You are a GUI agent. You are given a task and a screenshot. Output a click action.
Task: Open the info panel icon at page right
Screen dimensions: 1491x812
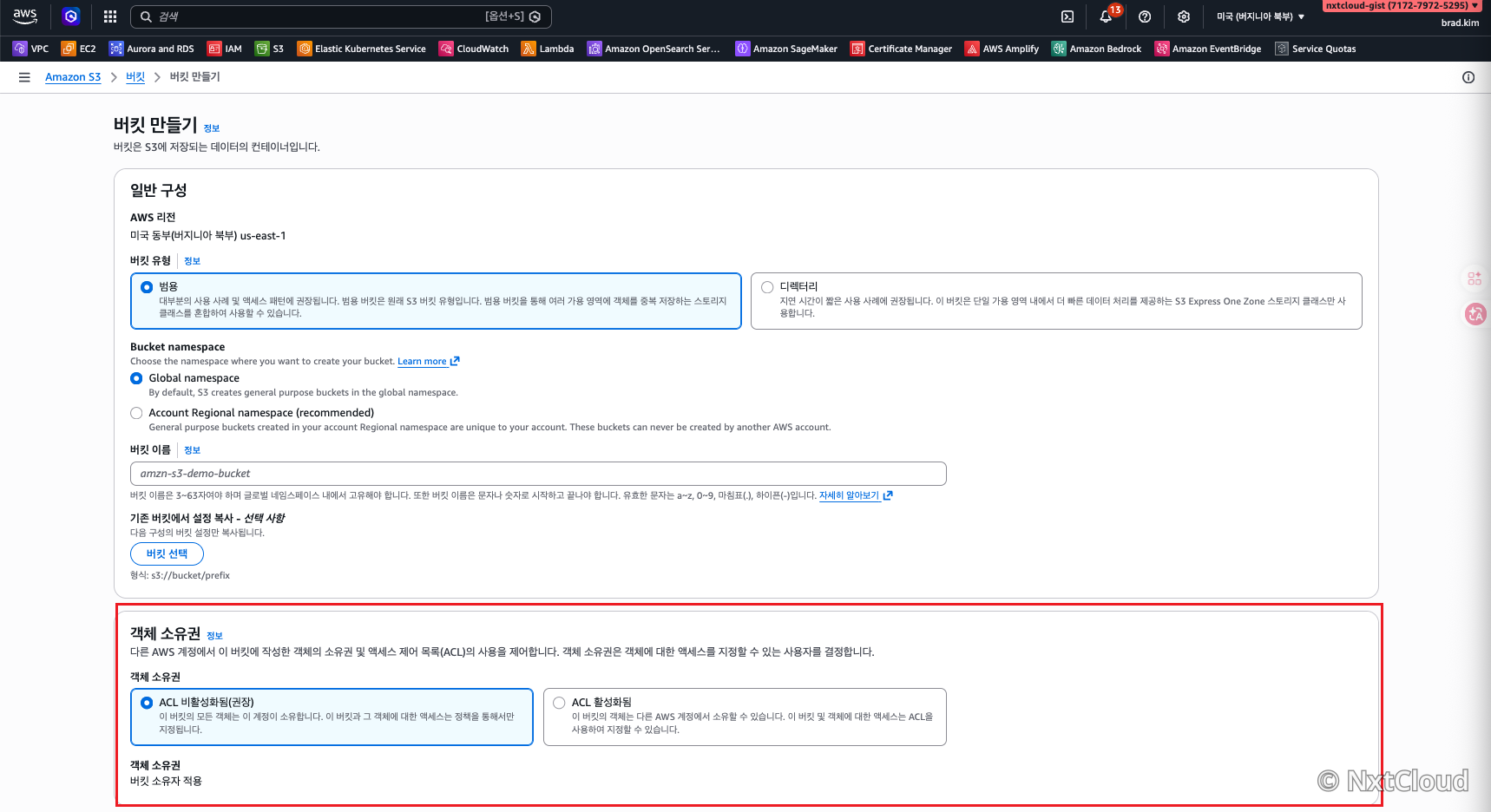[x=1468, y=77]
